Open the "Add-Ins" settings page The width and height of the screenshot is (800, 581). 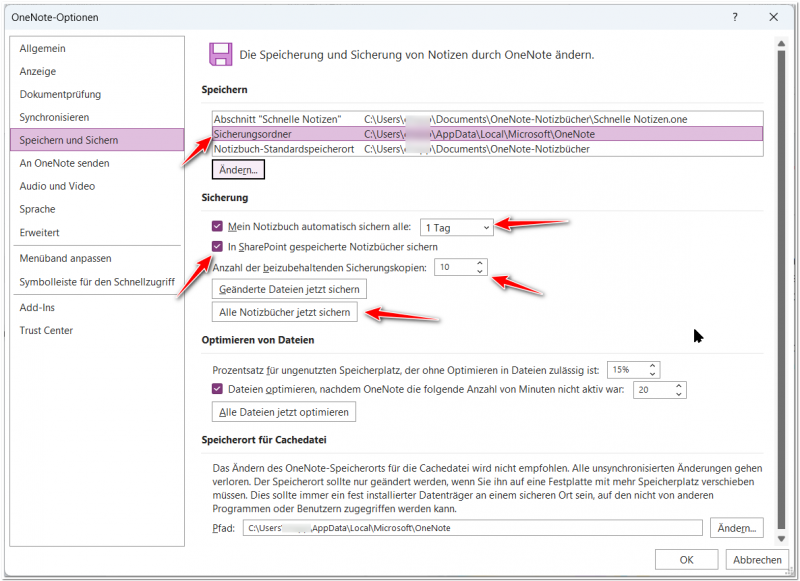pyautogui.click(x=40, y=307)
